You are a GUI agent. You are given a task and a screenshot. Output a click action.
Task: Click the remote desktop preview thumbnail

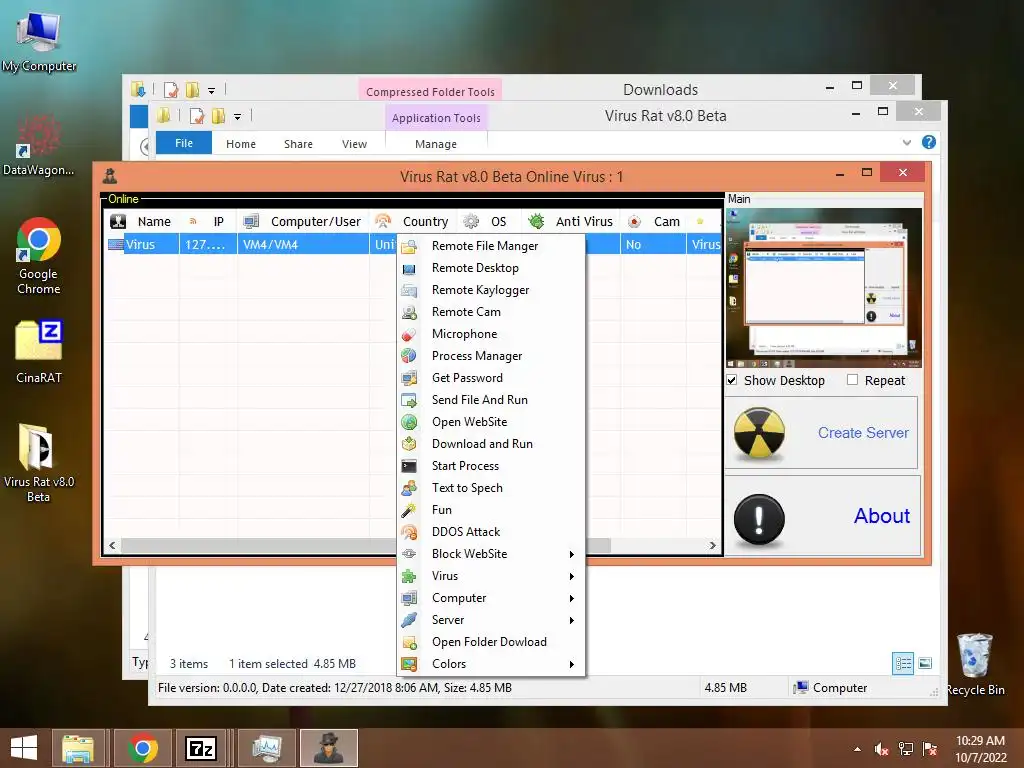coord(824,288)
